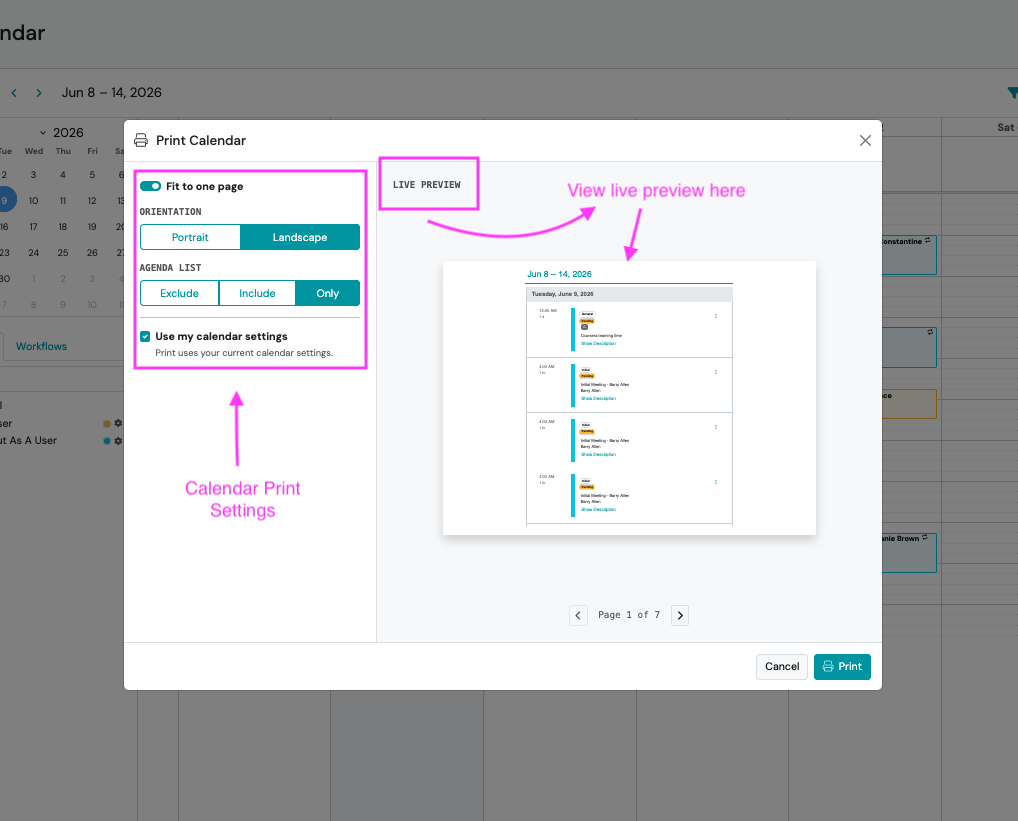Choose Only for agenda list
The height and width of the screenshot is (821, 1018).
(x=328, y=293)
